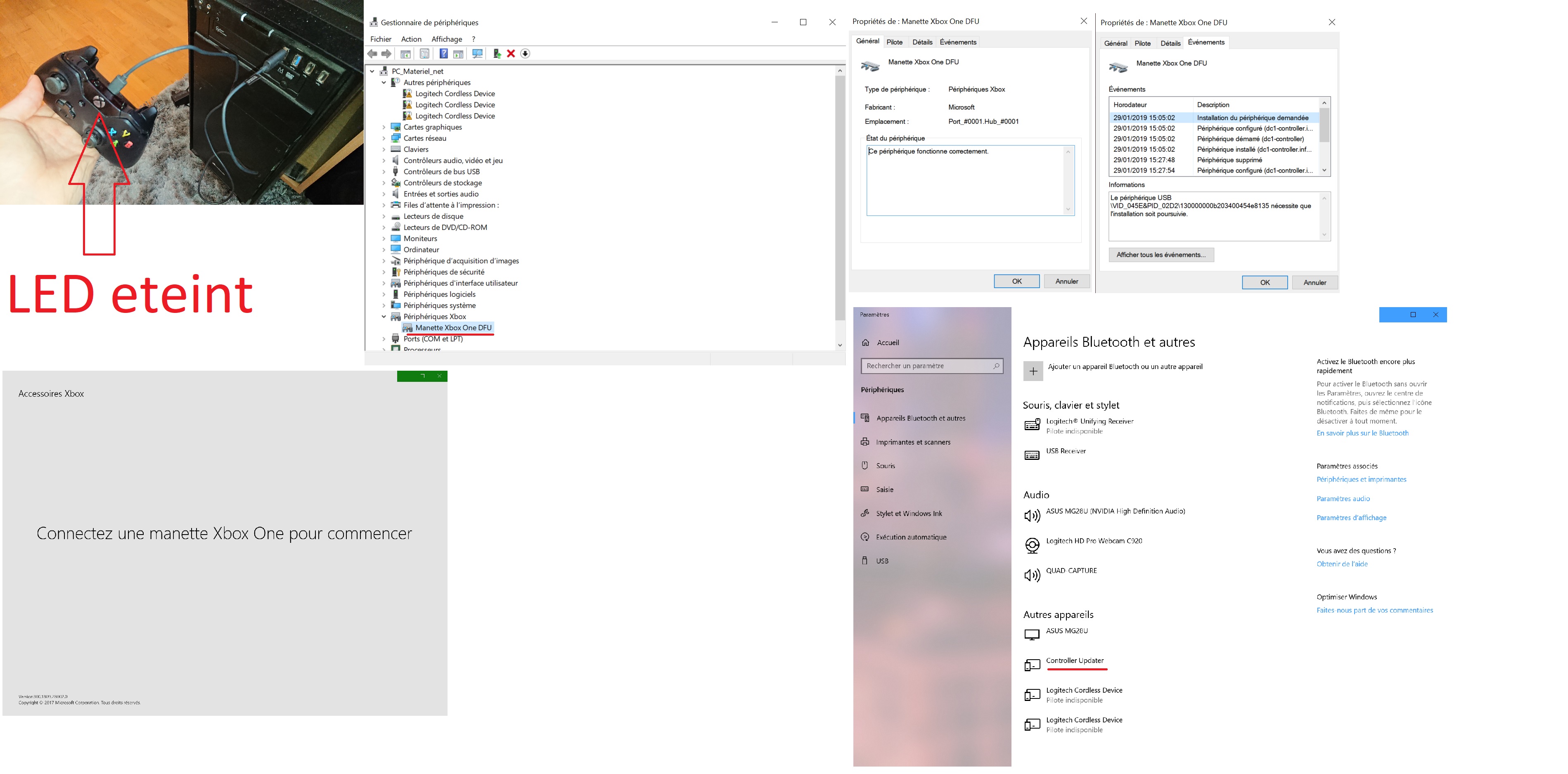The height and width of the screenshot is (774, 1568).
Task: Click Afficher tous les événements button
Action: click(1161, 255)
